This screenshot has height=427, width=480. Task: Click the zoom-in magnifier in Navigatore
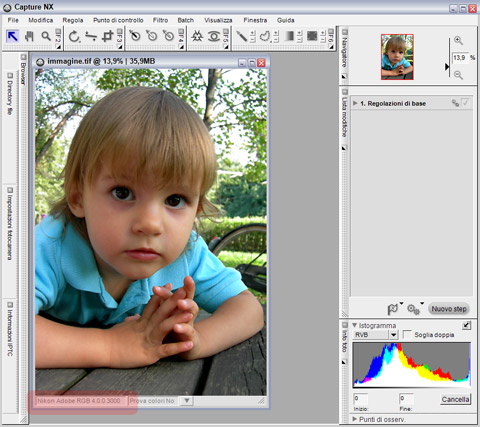click(x=458, y=41)
